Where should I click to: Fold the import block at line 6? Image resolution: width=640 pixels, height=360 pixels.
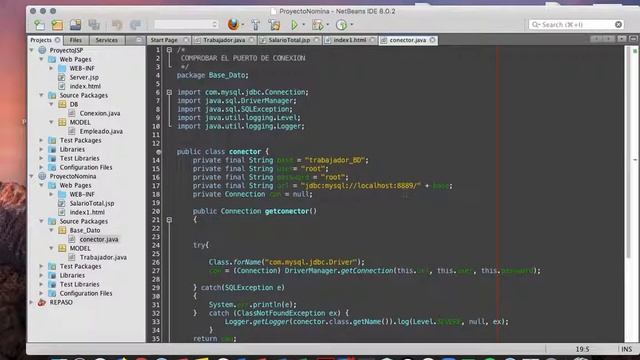169,92
